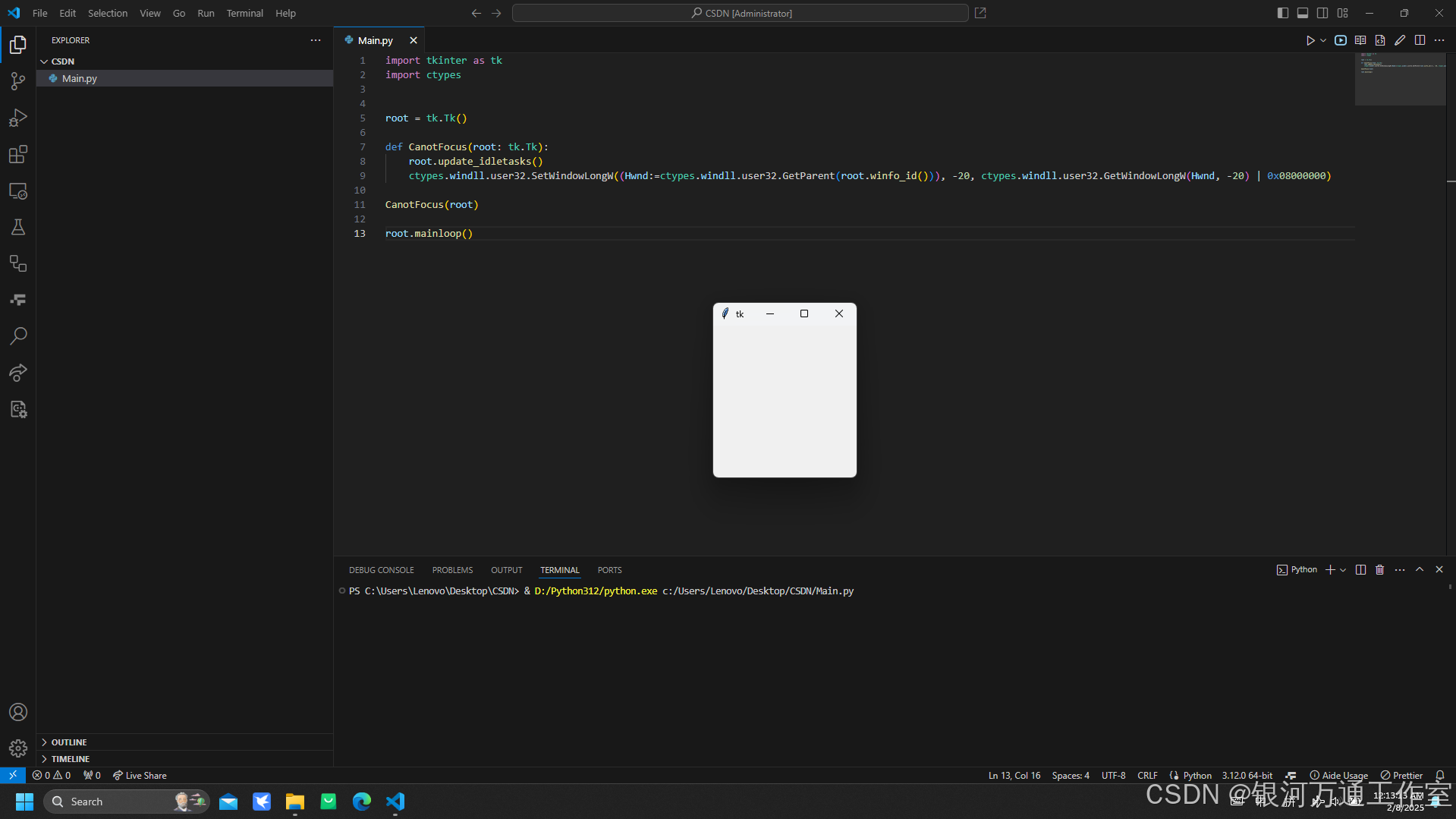Create a new terminal with plus icon

pyautogui.click(x=1330, y=570)
